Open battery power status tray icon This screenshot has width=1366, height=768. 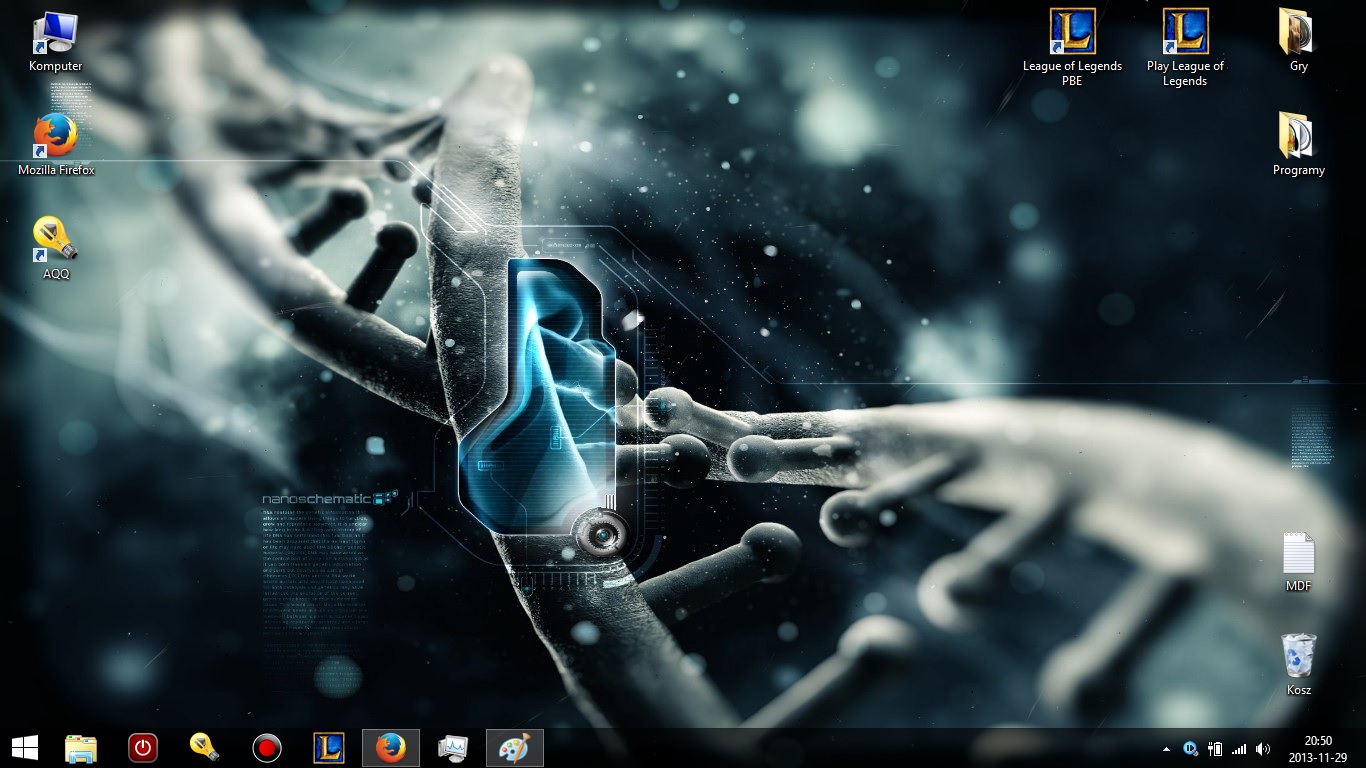click(1216, 748)
